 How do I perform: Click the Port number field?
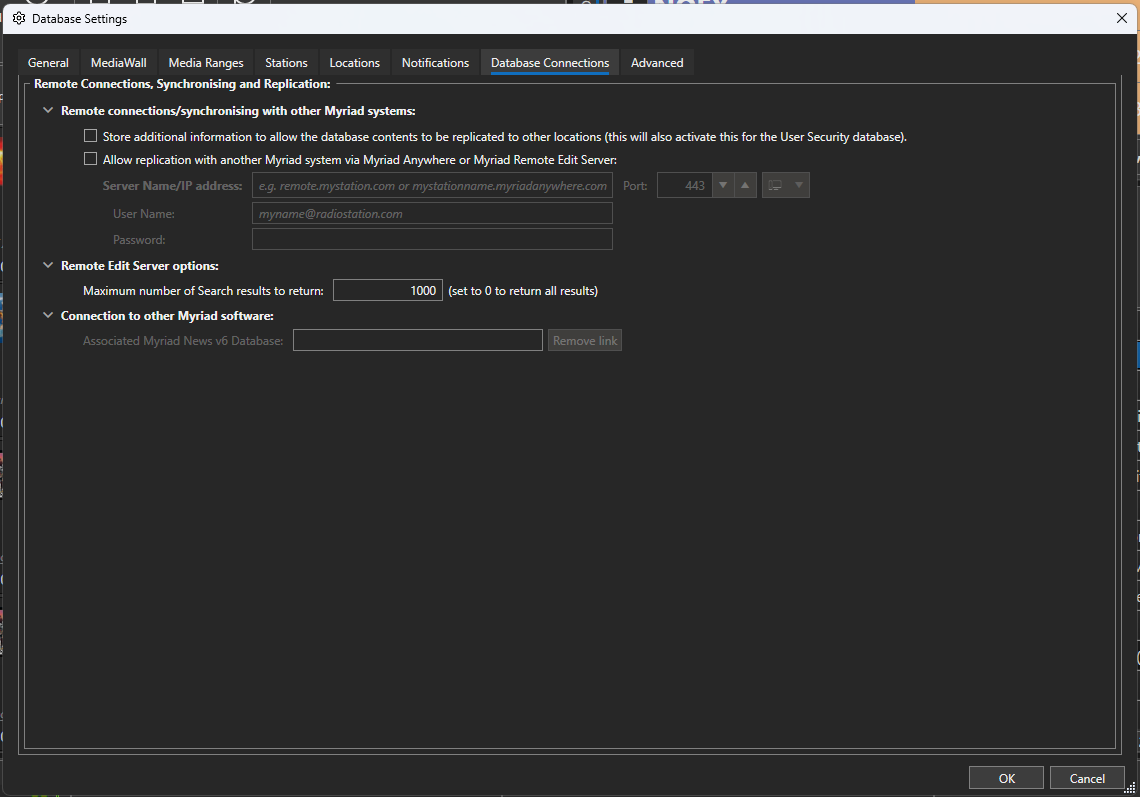(684, 185)
